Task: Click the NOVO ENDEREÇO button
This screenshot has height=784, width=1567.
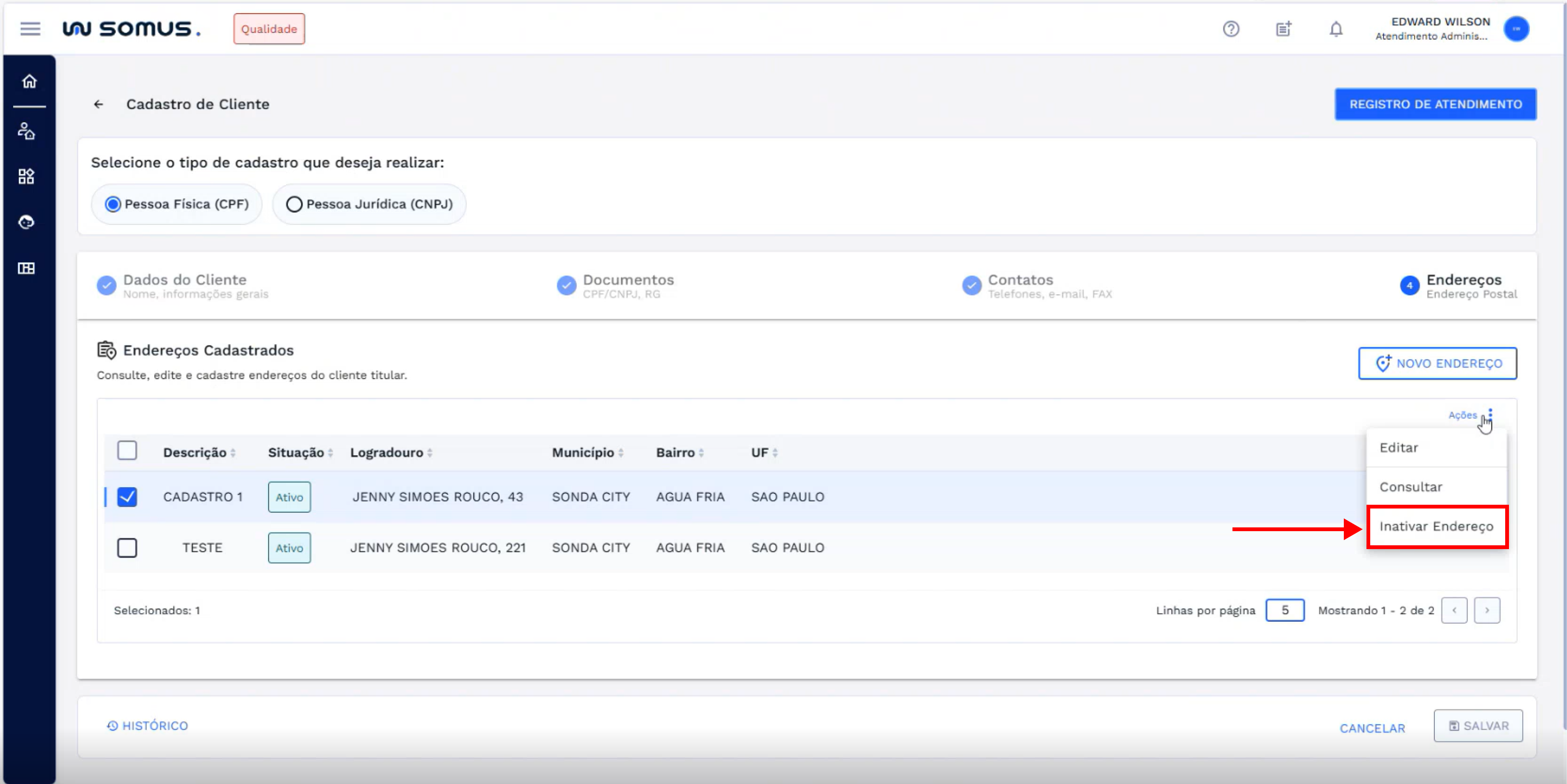Action: pyautogui.click(x=1437, y=364)
